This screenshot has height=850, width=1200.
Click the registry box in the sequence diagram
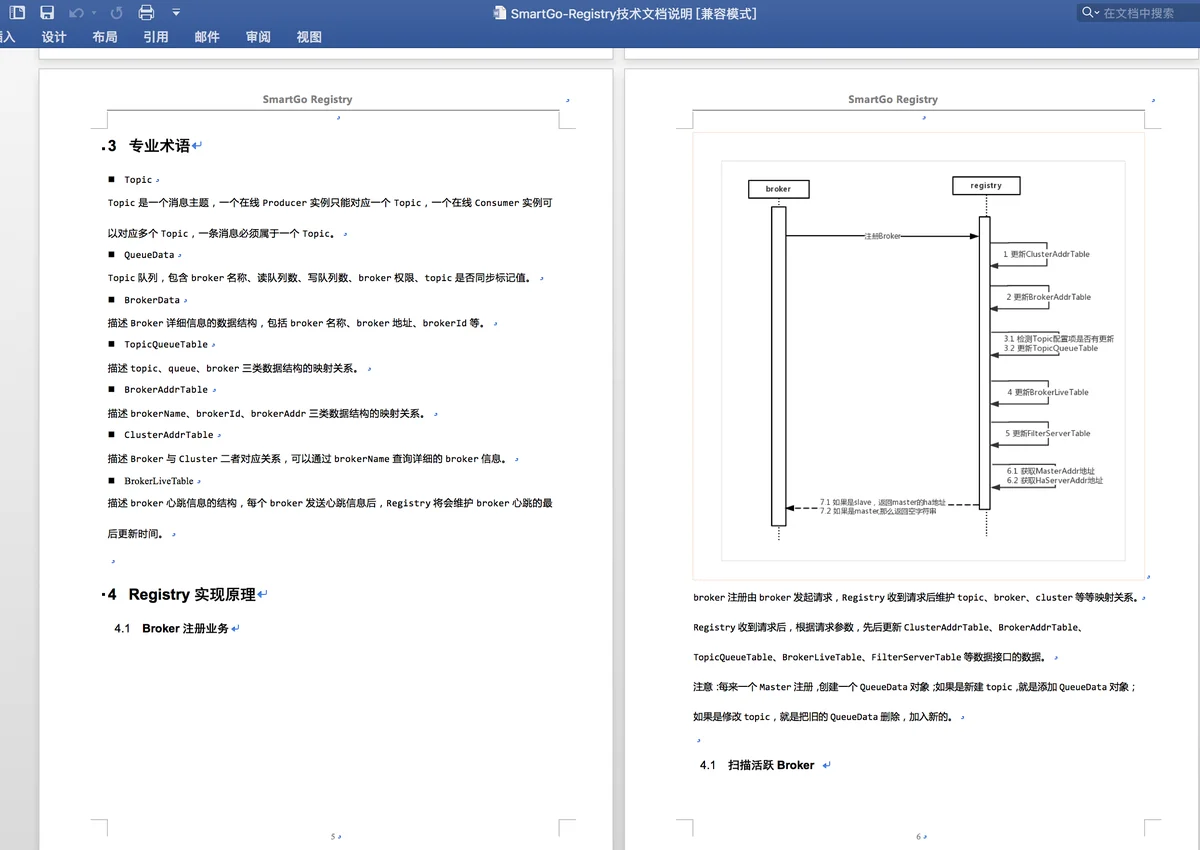[986, 185]
